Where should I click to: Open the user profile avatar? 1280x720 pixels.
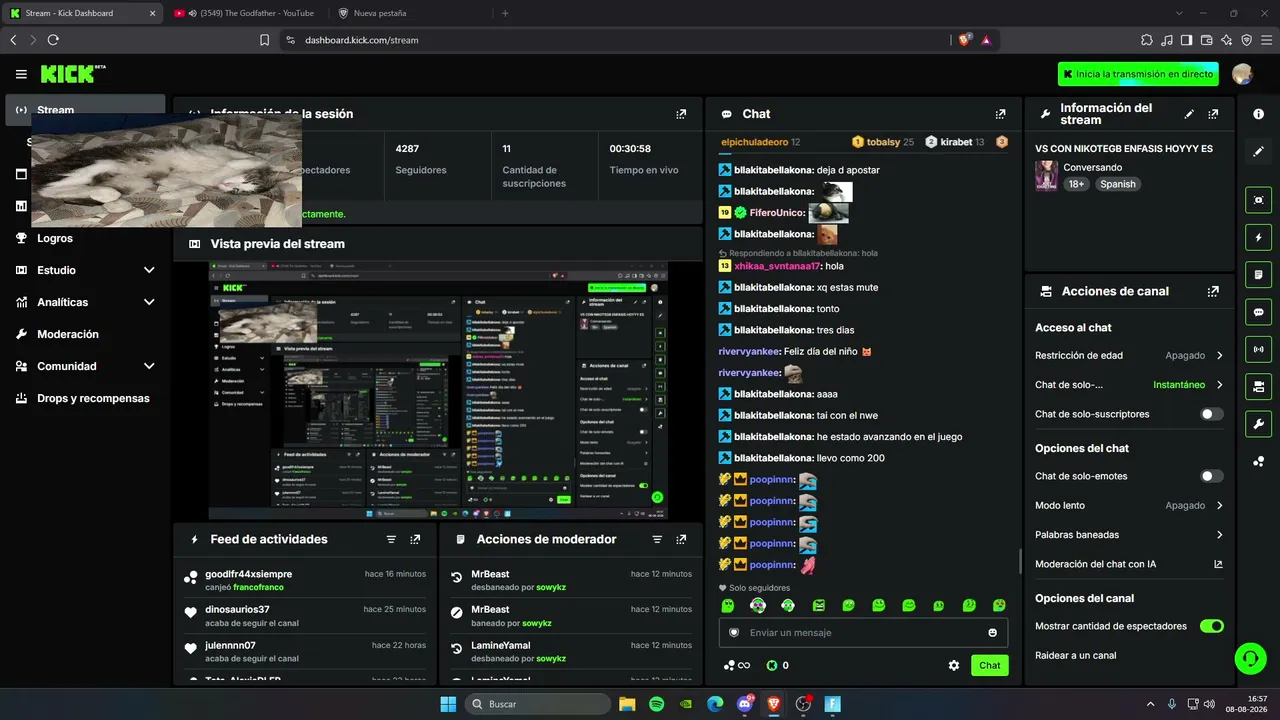pos(1243,74)
